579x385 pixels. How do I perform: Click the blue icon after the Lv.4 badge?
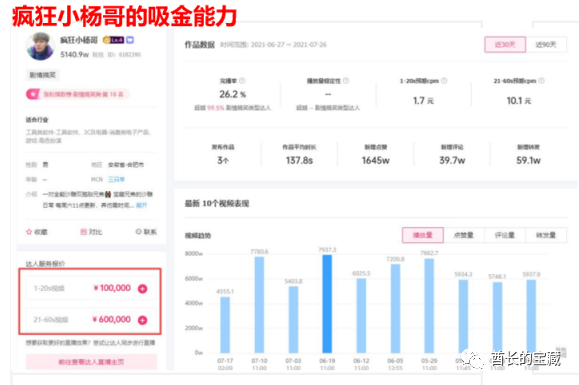(x=130, y=40)
